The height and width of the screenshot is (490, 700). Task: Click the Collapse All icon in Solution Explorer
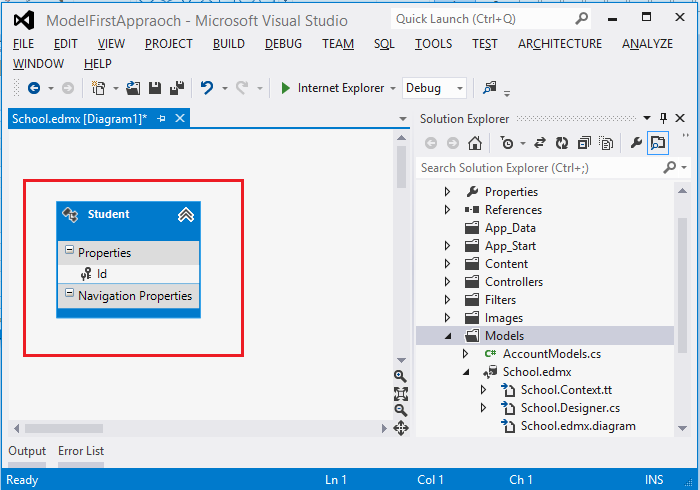[x=584, y=143]
